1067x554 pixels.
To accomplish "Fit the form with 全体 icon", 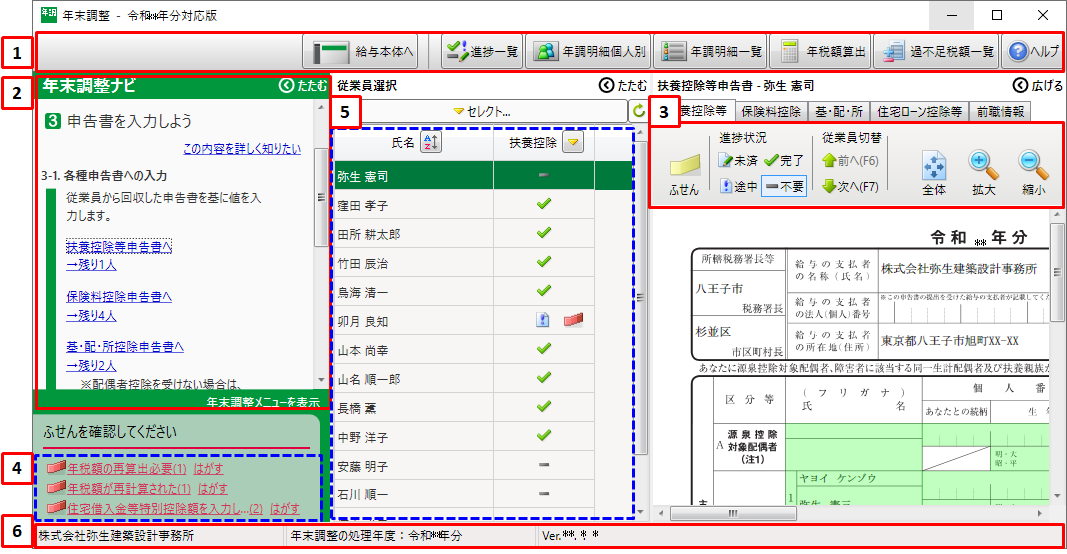I will [x=934, y=174].
